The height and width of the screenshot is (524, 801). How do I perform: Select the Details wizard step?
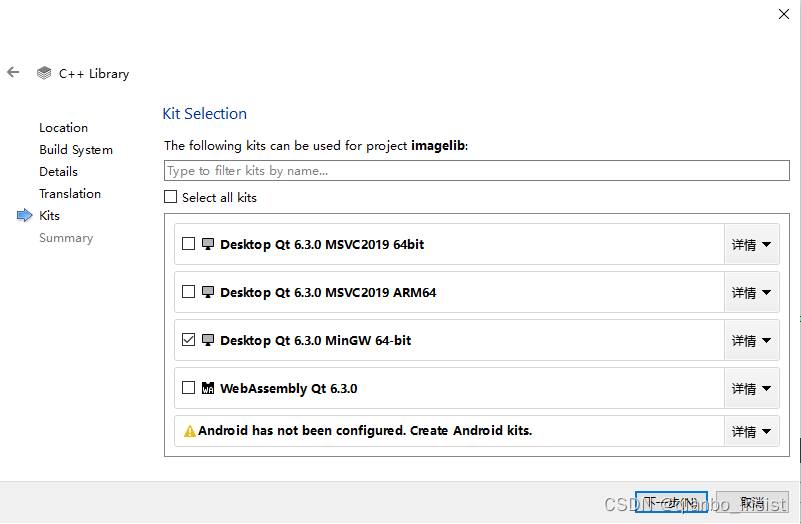point(58,172)
